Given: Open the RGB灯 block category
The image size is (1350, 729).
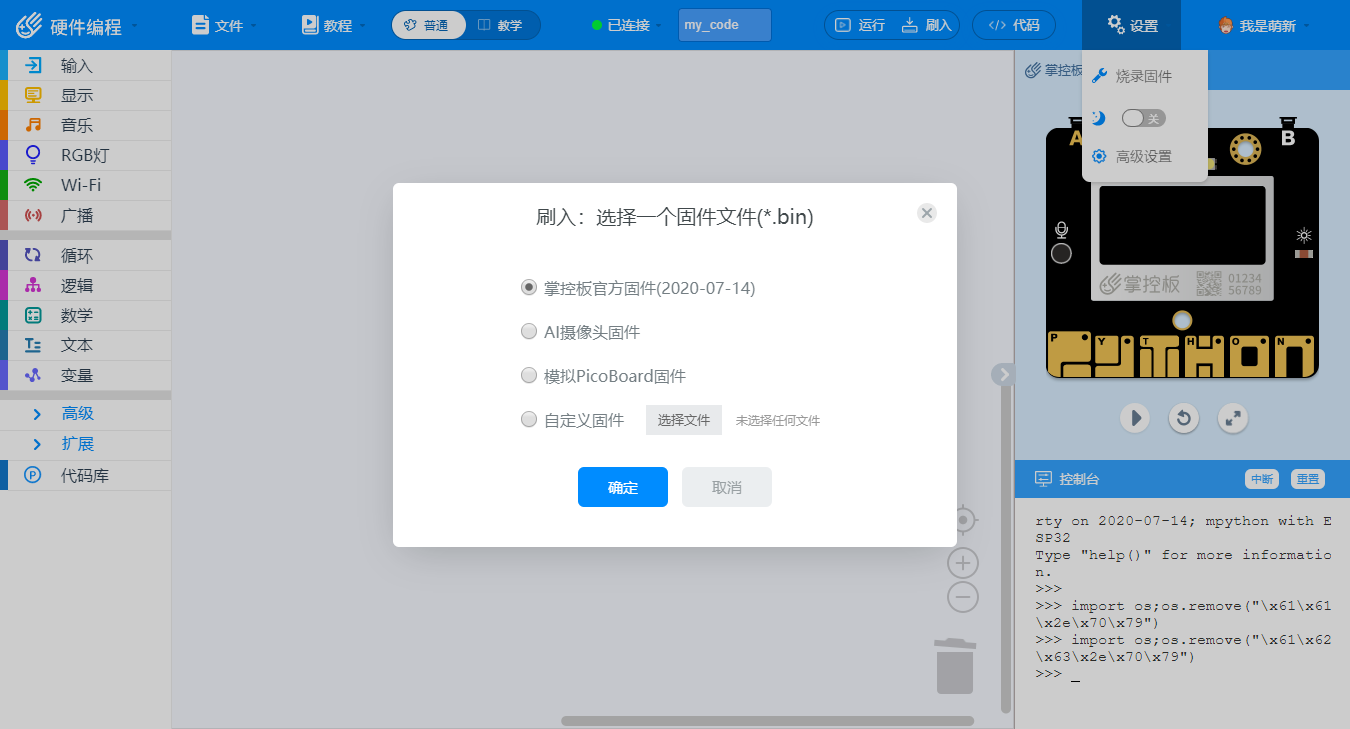Looking at the screenshot, I should [x=85, y=155].
